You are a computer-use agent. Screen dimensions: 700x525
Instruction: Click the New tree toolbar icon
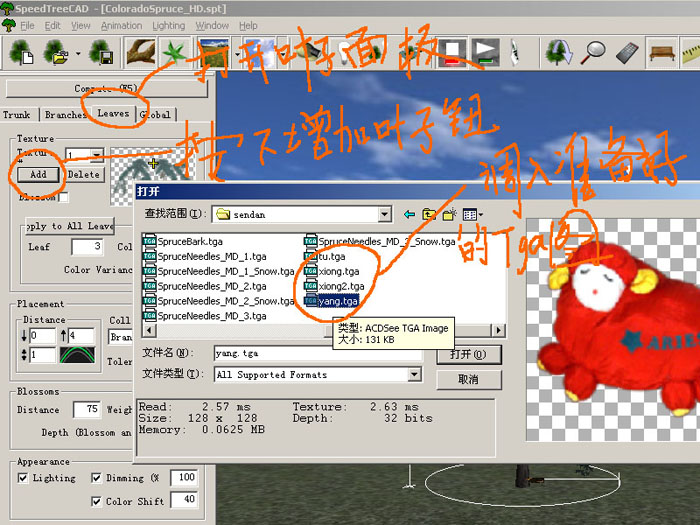click(21, 52)
